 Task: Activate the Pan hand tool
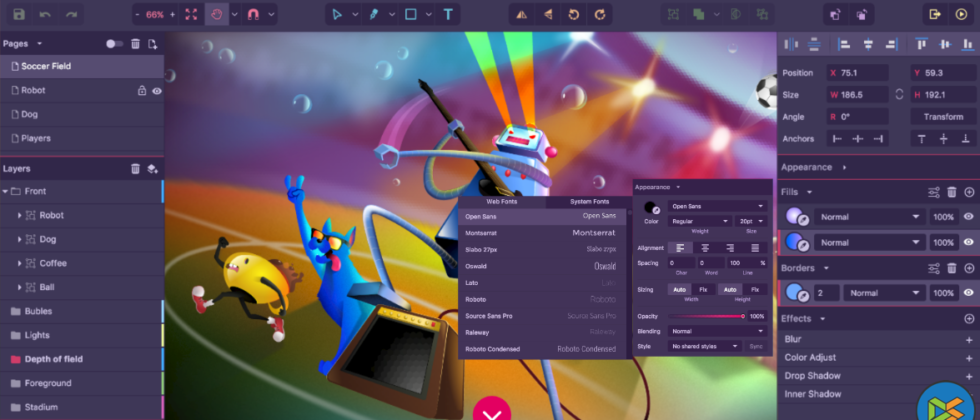click(x=217, y=15)
